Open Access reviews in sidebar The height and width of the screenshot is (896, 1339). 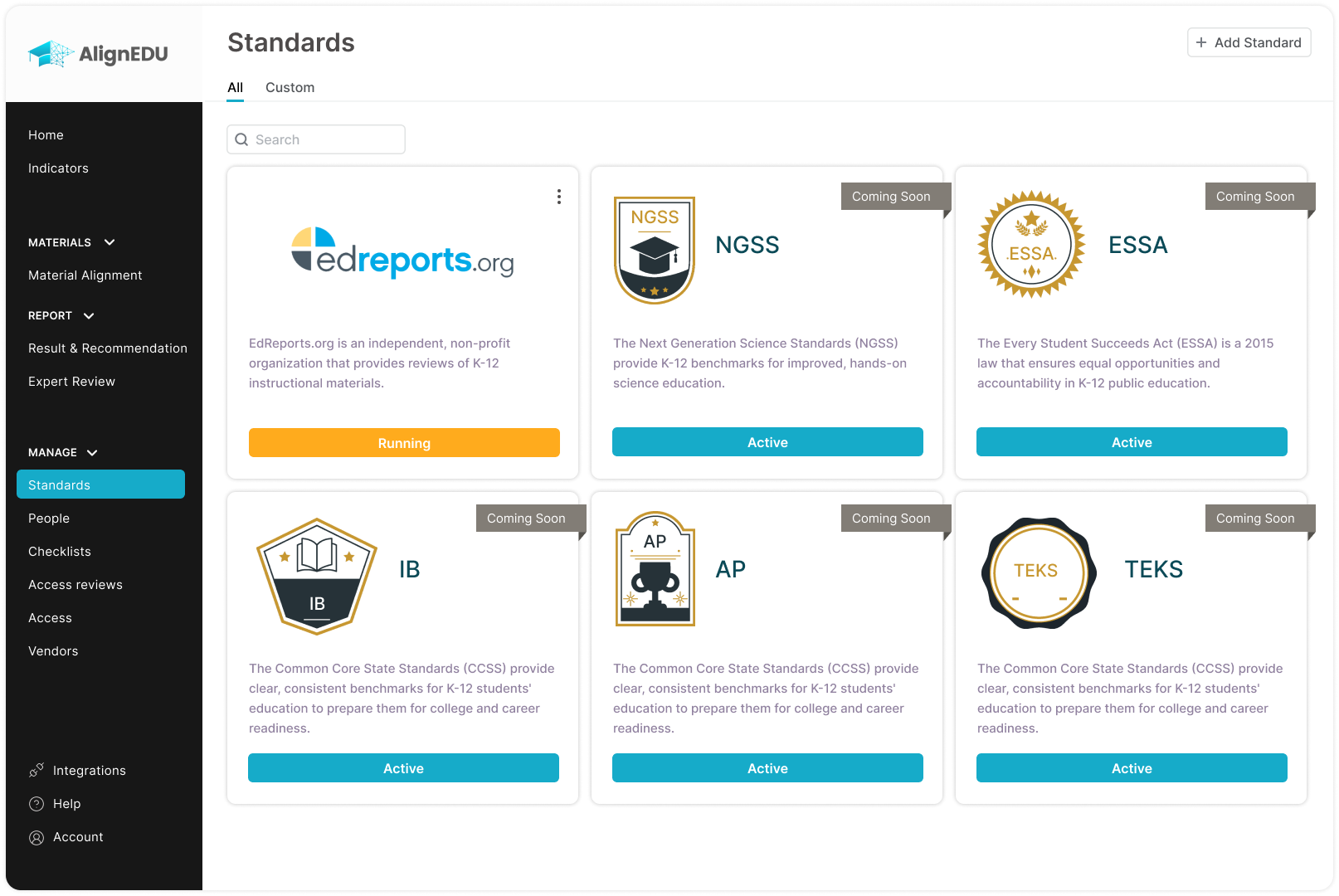[75, 585]
